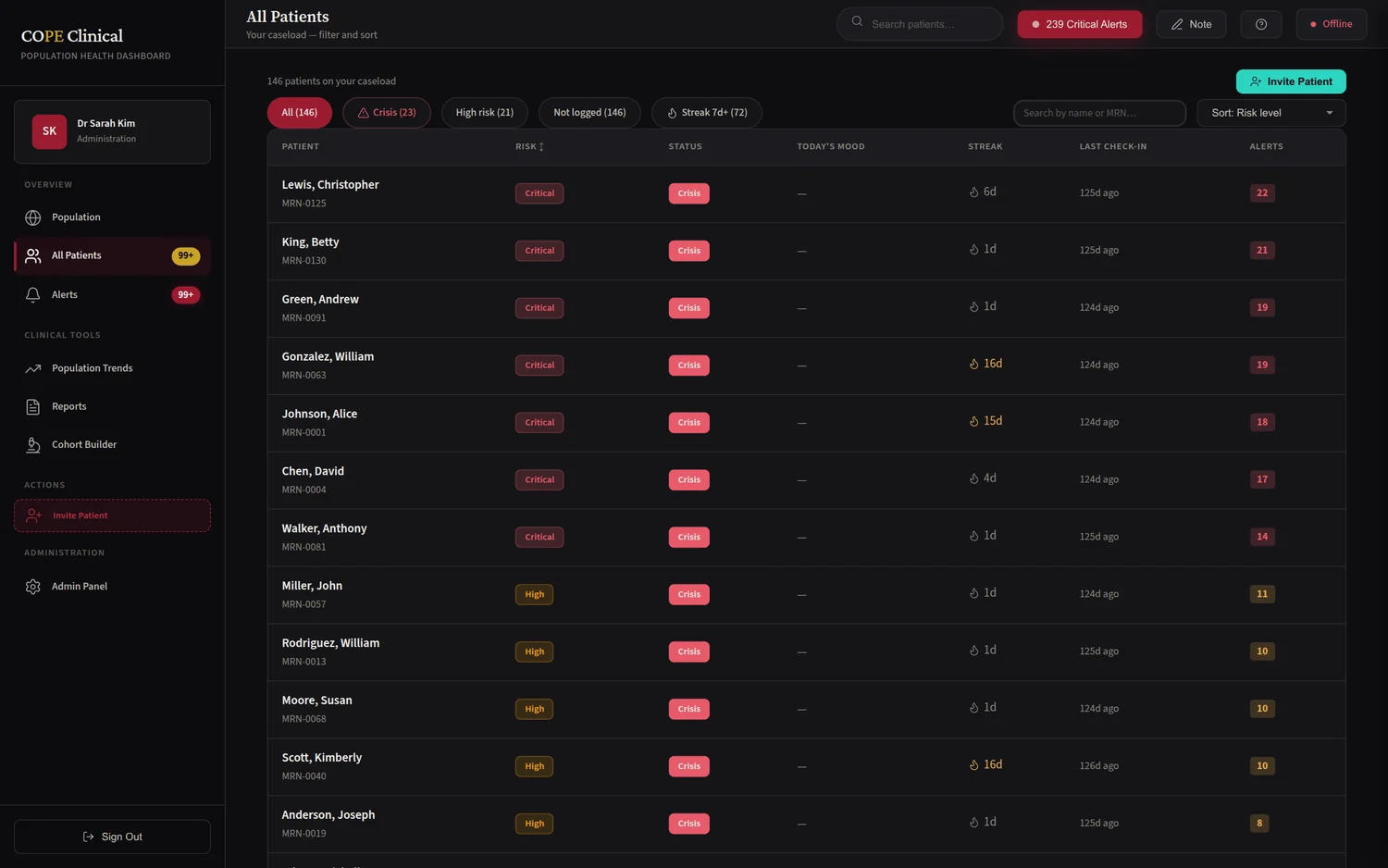This screenshot has height=868, width=1388.
Task: Click the teal Invite Patient button
Action: pos(1291,81)
